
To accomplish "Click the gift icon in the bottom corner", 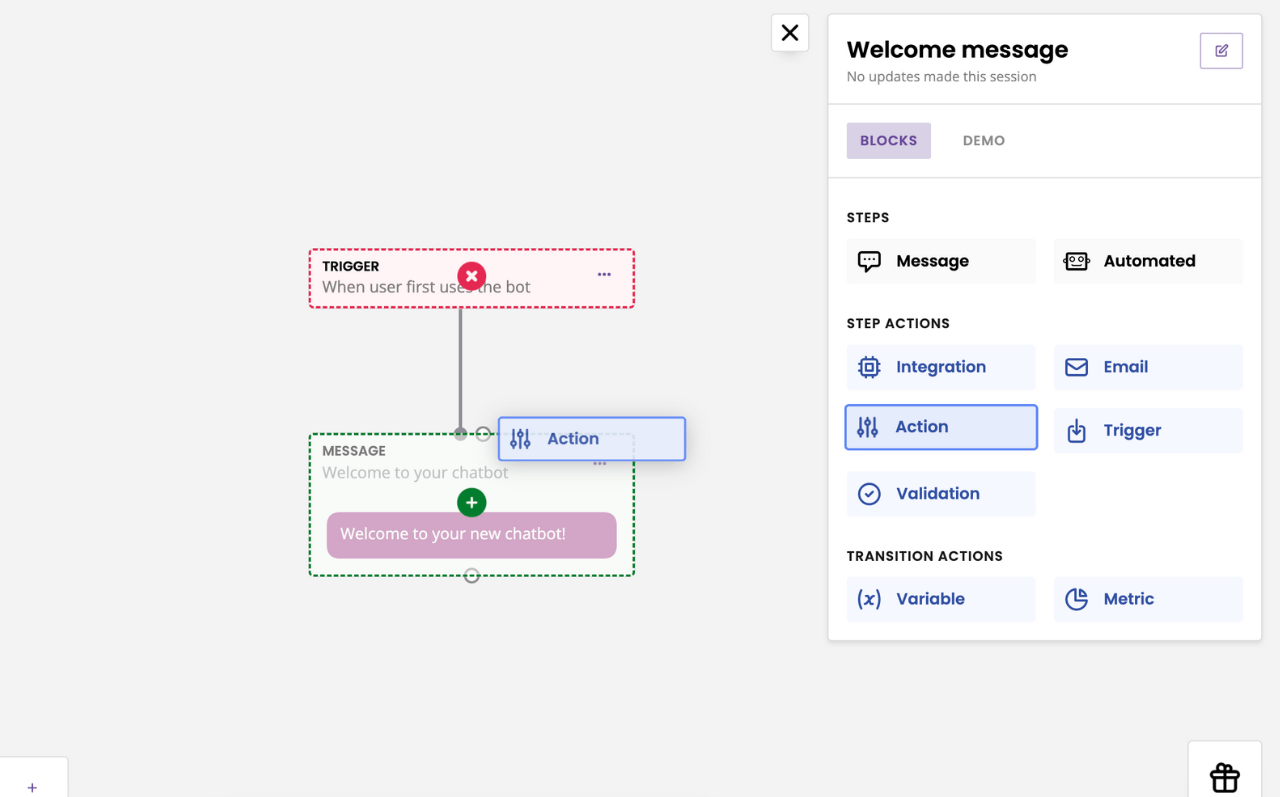I will (1224, 776).
